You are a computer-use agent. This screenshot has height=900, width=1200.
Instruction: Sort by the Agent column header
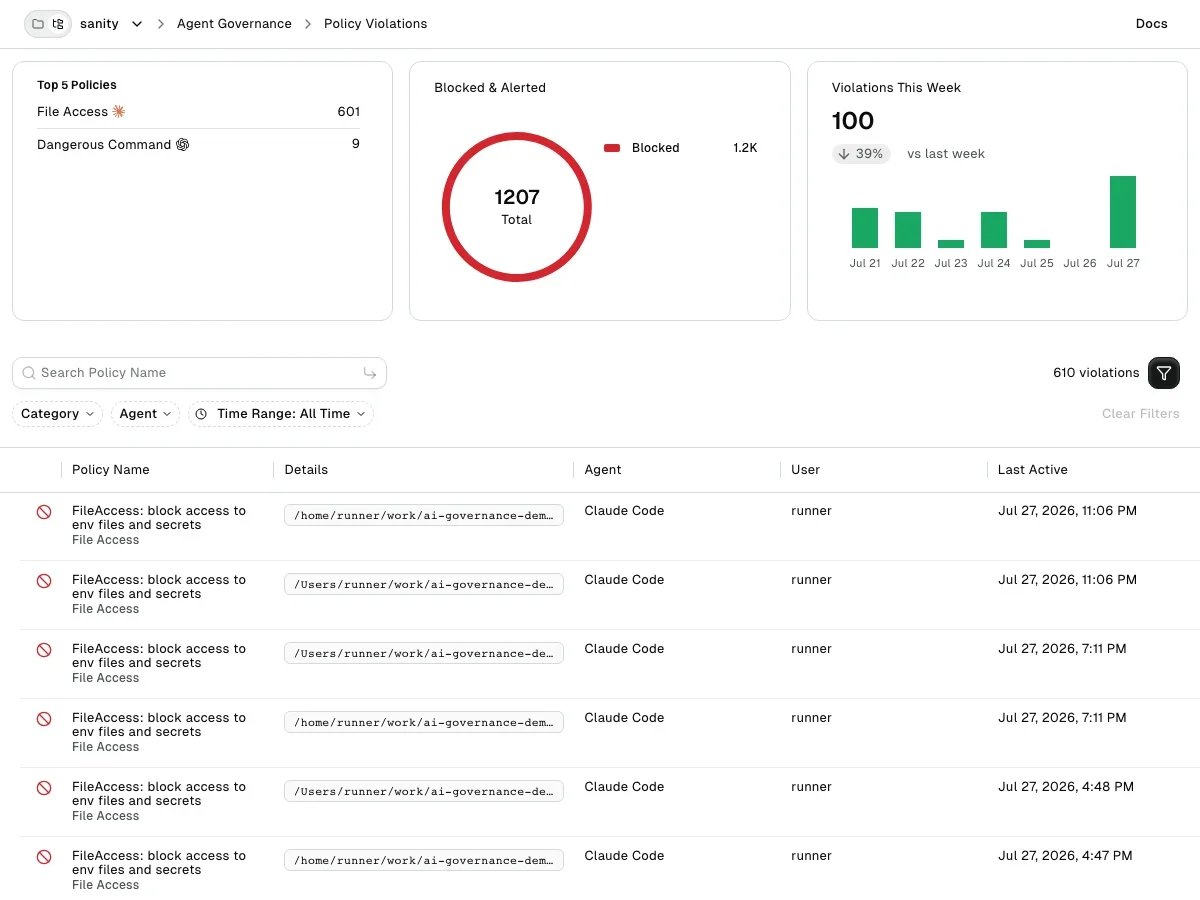(603, 470)
